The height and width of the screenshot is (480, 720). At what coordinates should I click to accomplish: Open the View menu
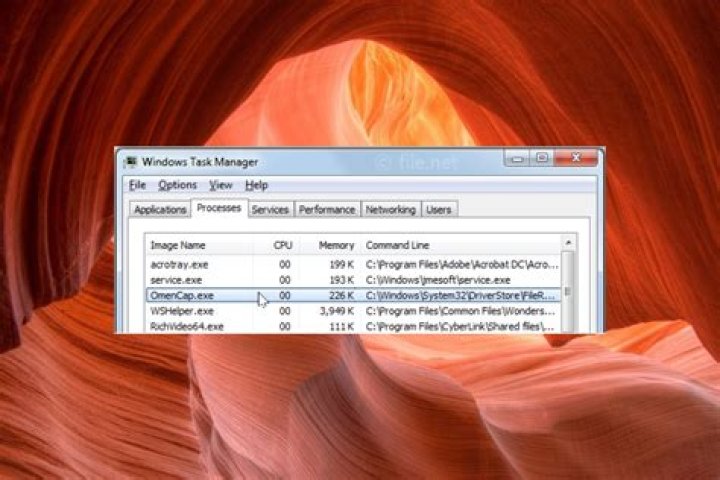220,185
